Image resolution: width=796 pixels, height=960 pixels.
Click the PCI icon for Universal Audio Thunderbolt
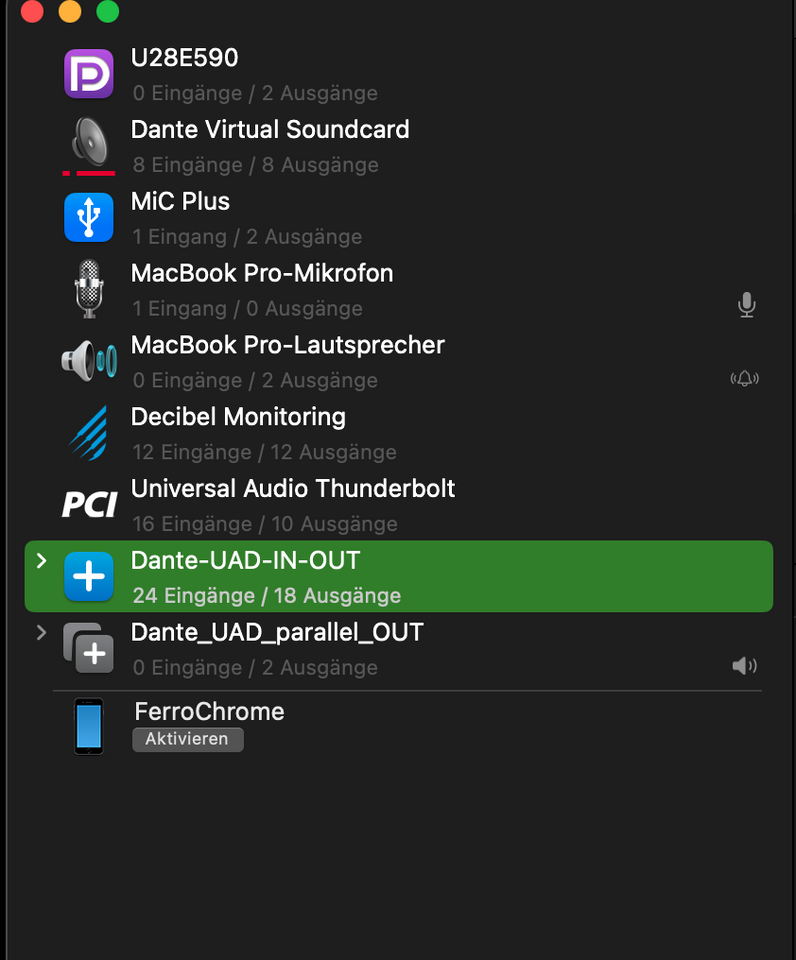click(x=89, y=504)
